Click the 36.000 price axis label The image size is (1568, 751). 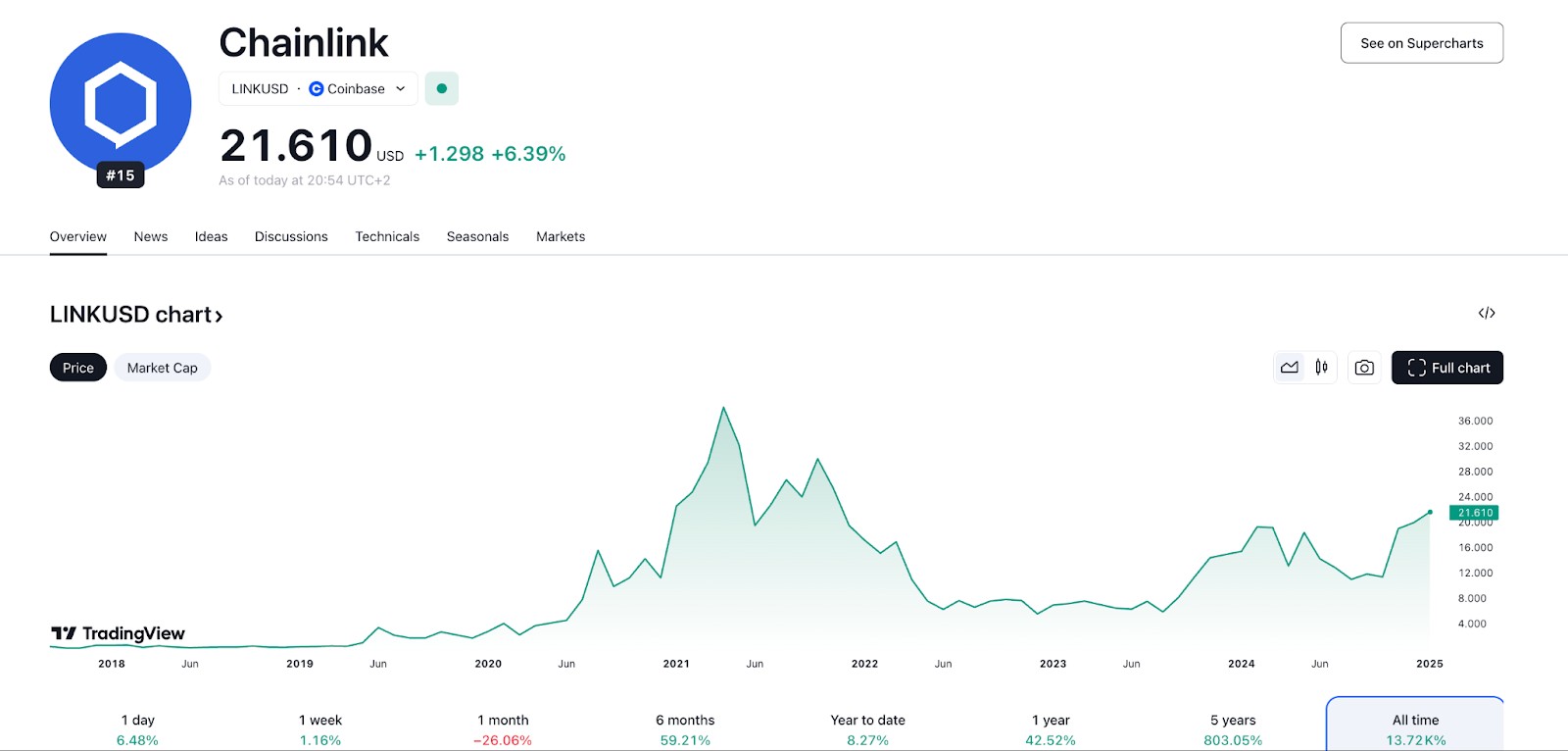tap(1475, 421)
